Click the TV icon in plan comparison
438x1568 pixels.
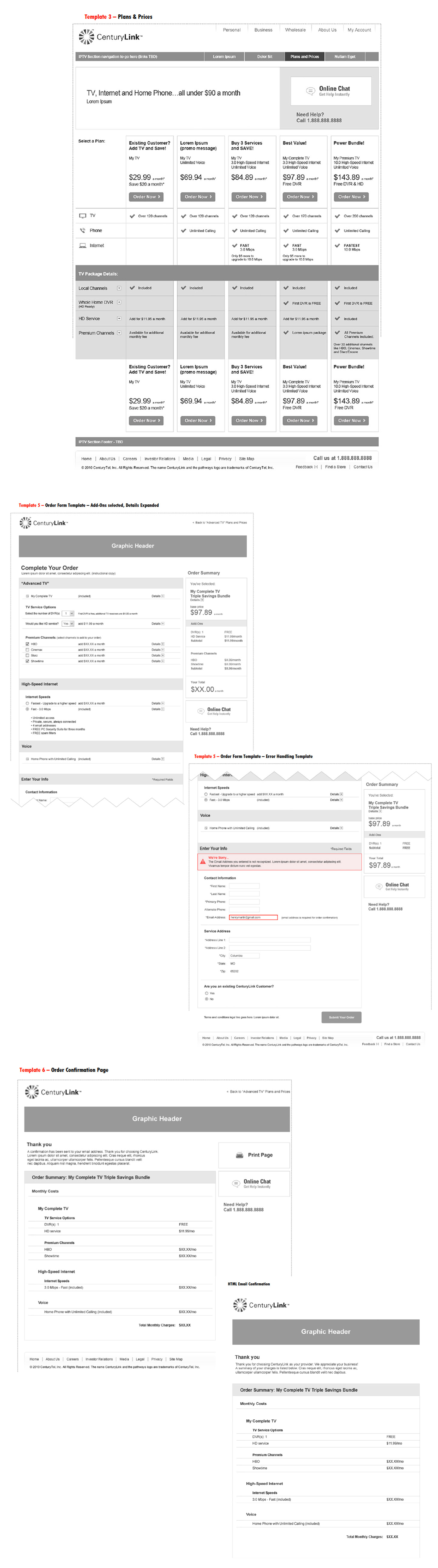click(x=82, y=215)
